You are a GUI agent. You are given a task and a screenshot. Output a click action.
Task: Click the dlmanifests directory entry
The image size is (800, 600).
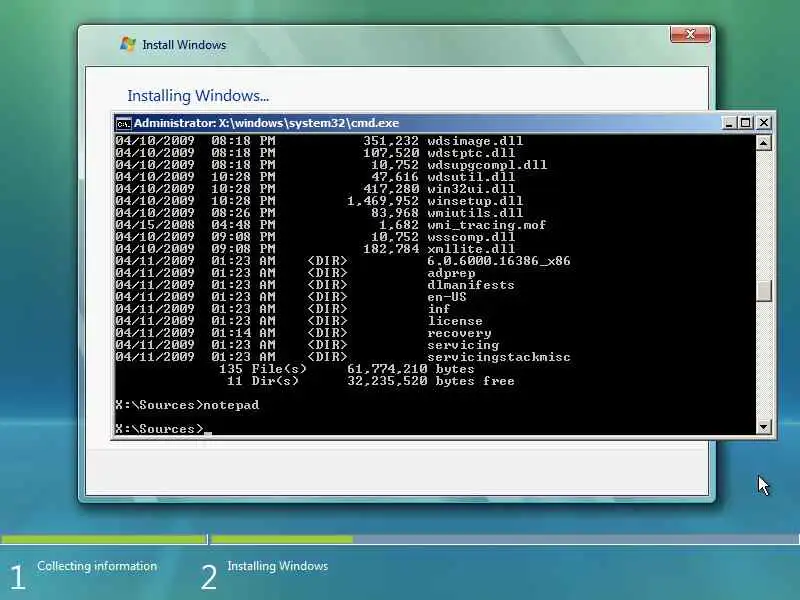pyautogui.click(x=471, y=285)
